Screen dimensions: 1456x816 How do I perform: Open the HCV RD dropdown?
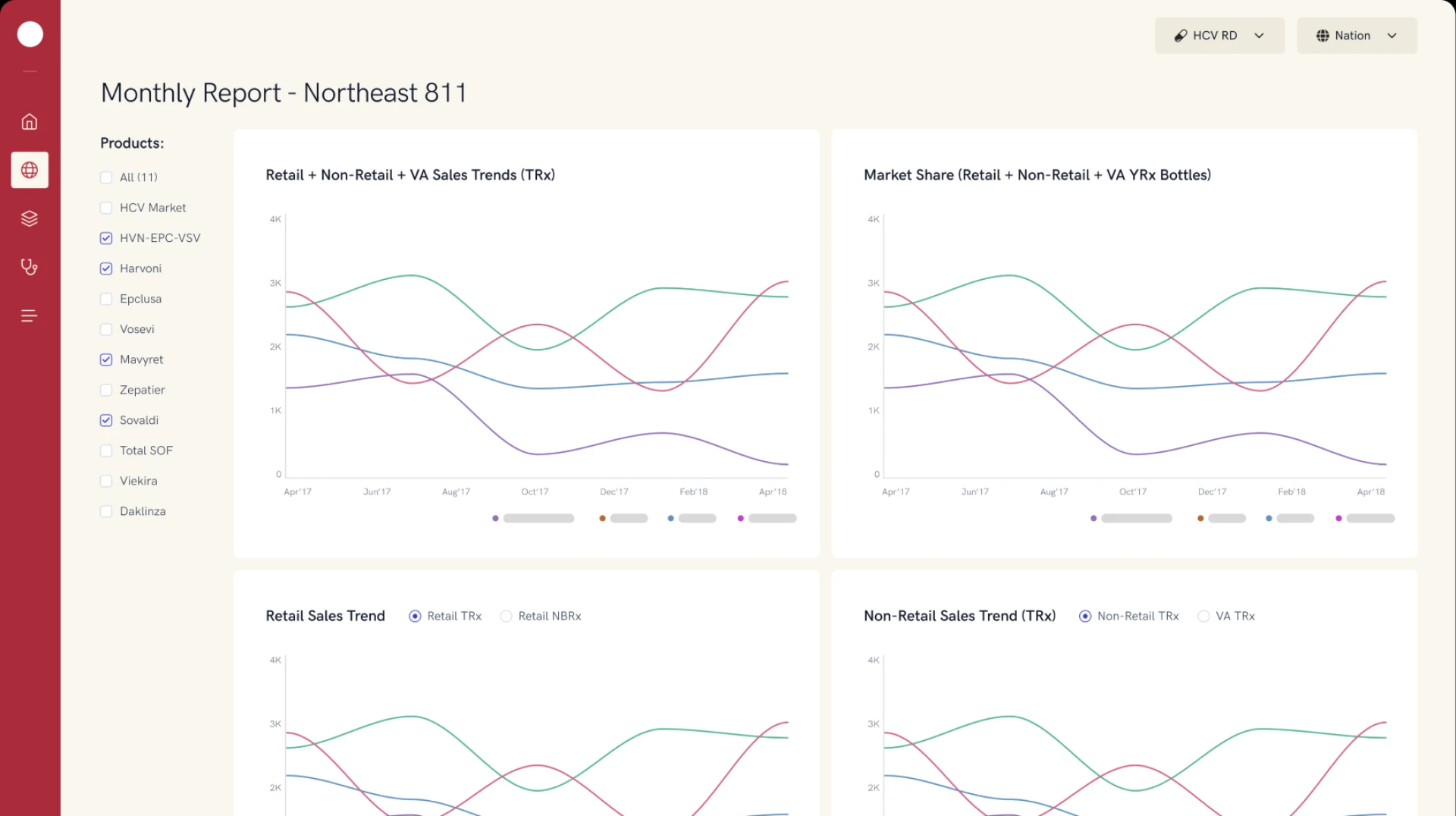[1260, 35]
